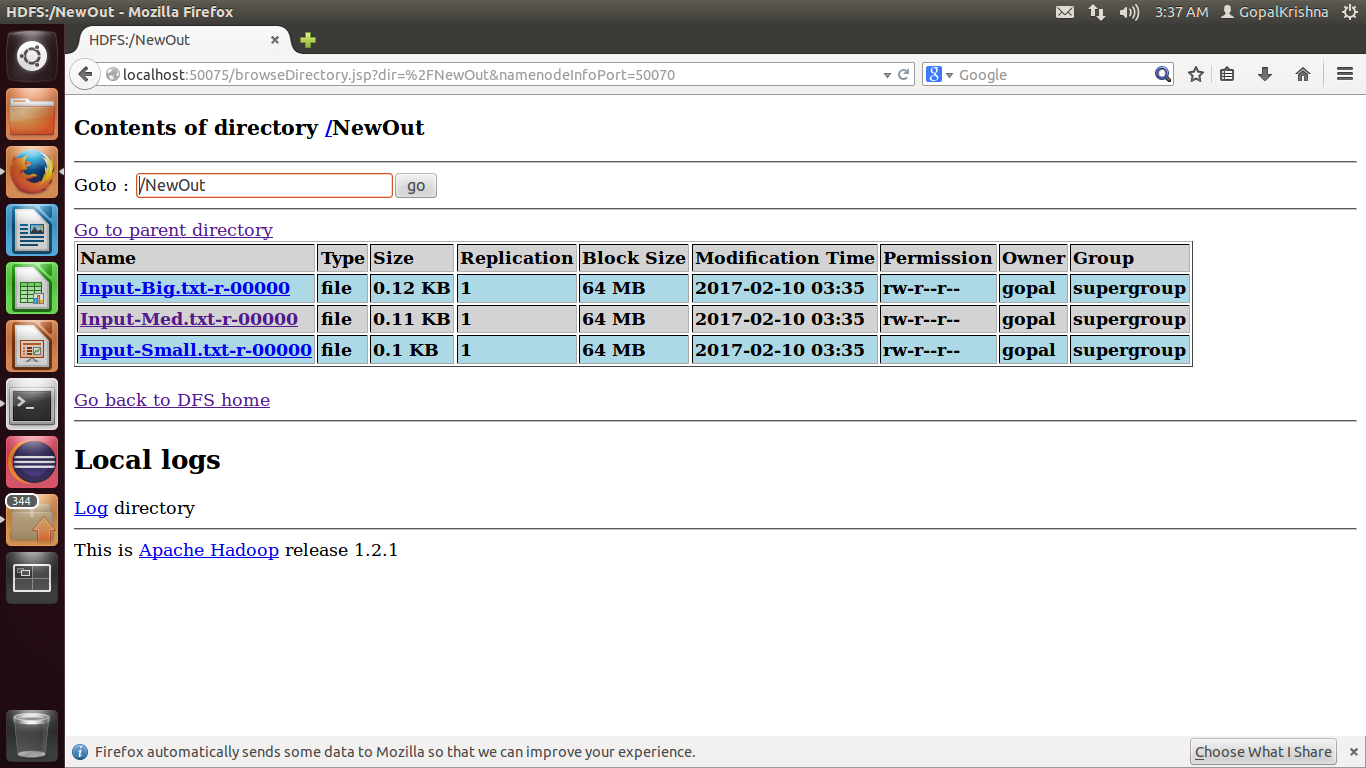Click the Google search magnifier icon
The image size is (1366, 768).
(x=1162, y=74)
